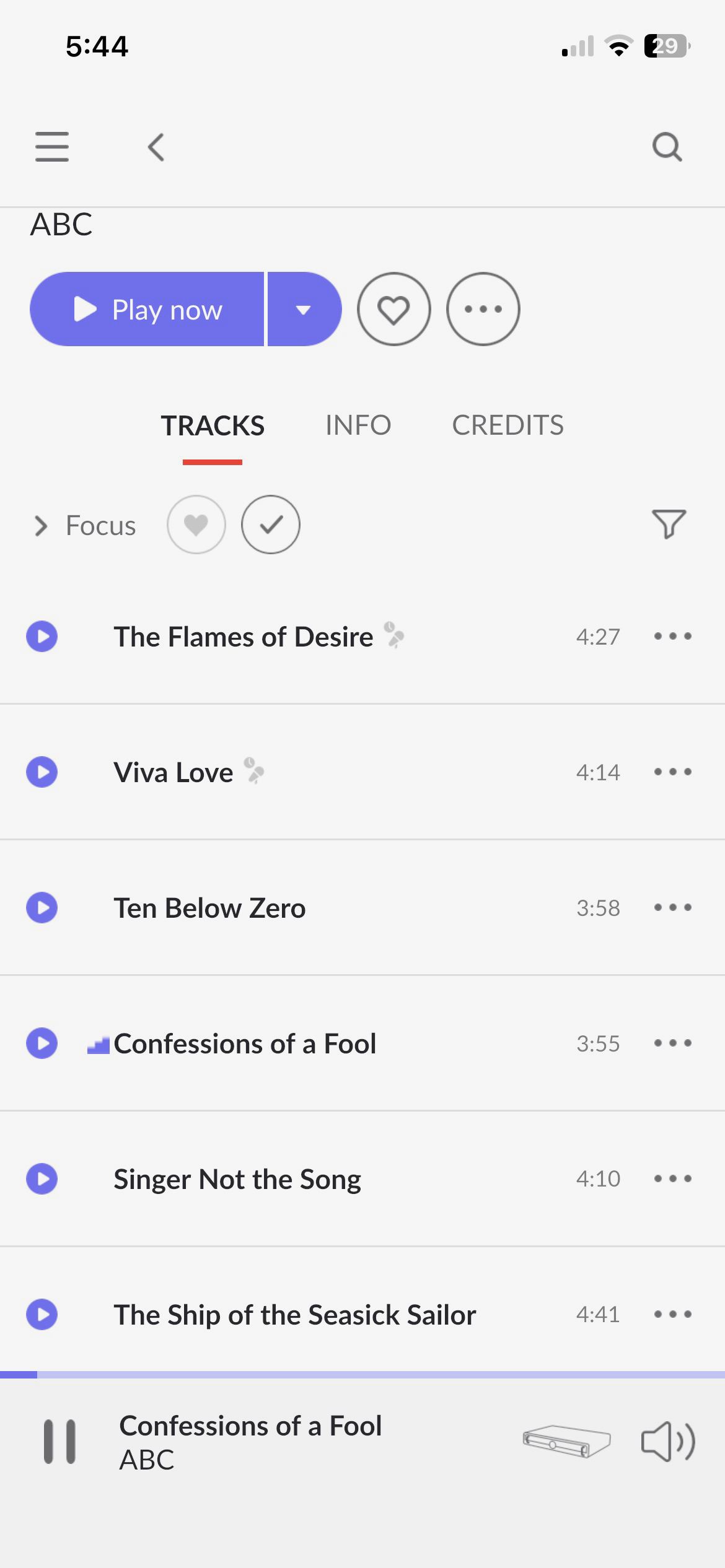Open the Play now dropdown arrow
725x1568 pixels.
click(304, 309)
